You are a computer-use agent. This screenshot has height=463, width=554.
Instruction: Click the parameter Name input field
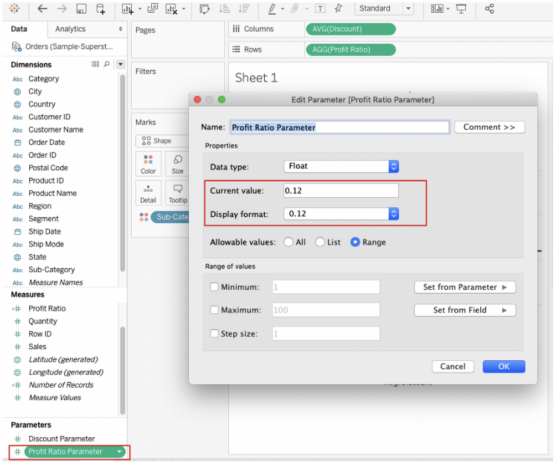[340, 127]
